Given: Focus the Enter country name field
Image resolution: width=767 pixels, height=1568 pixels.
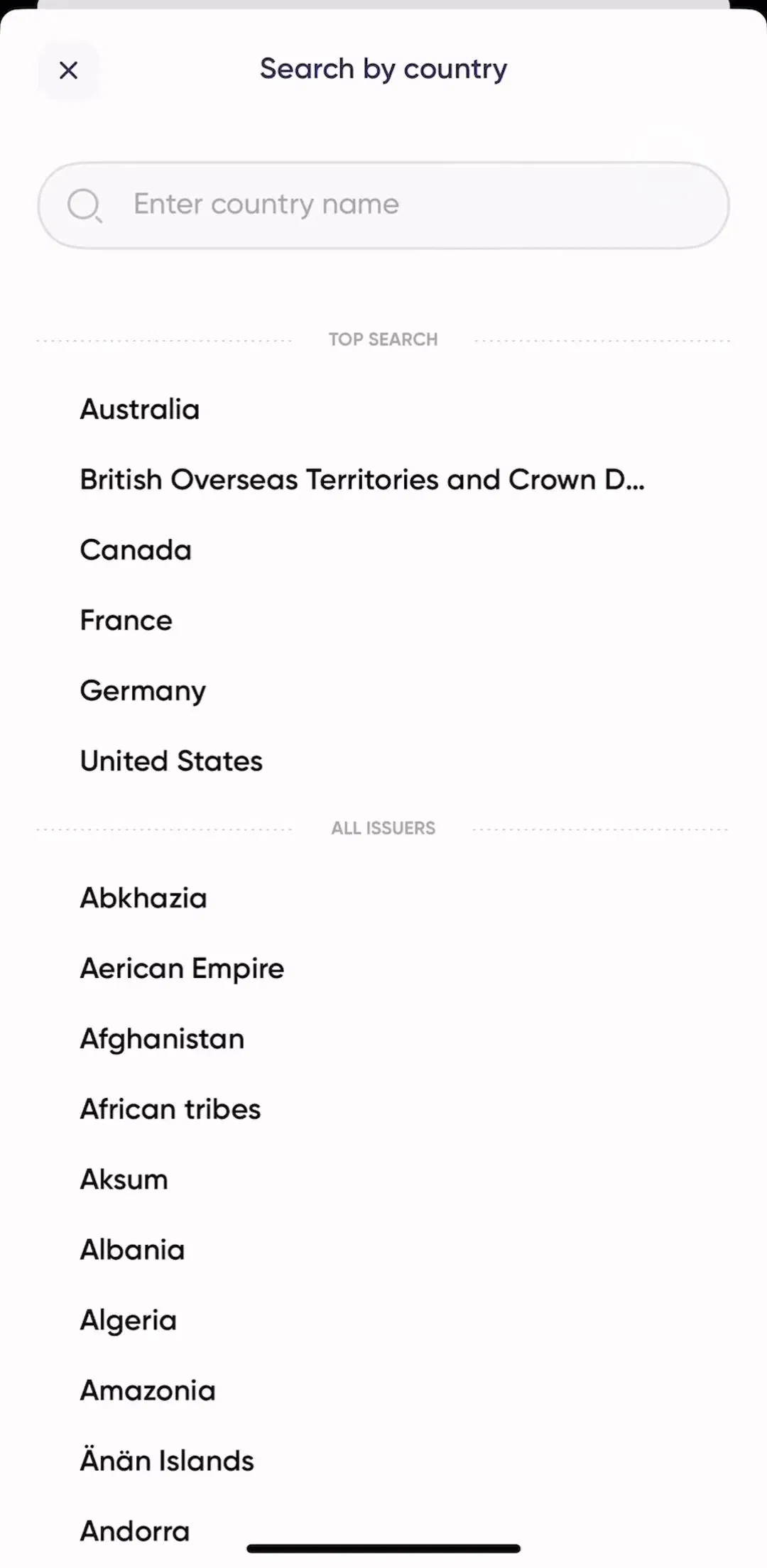Looking at the screenshot, I should click(x=383, y=205).
